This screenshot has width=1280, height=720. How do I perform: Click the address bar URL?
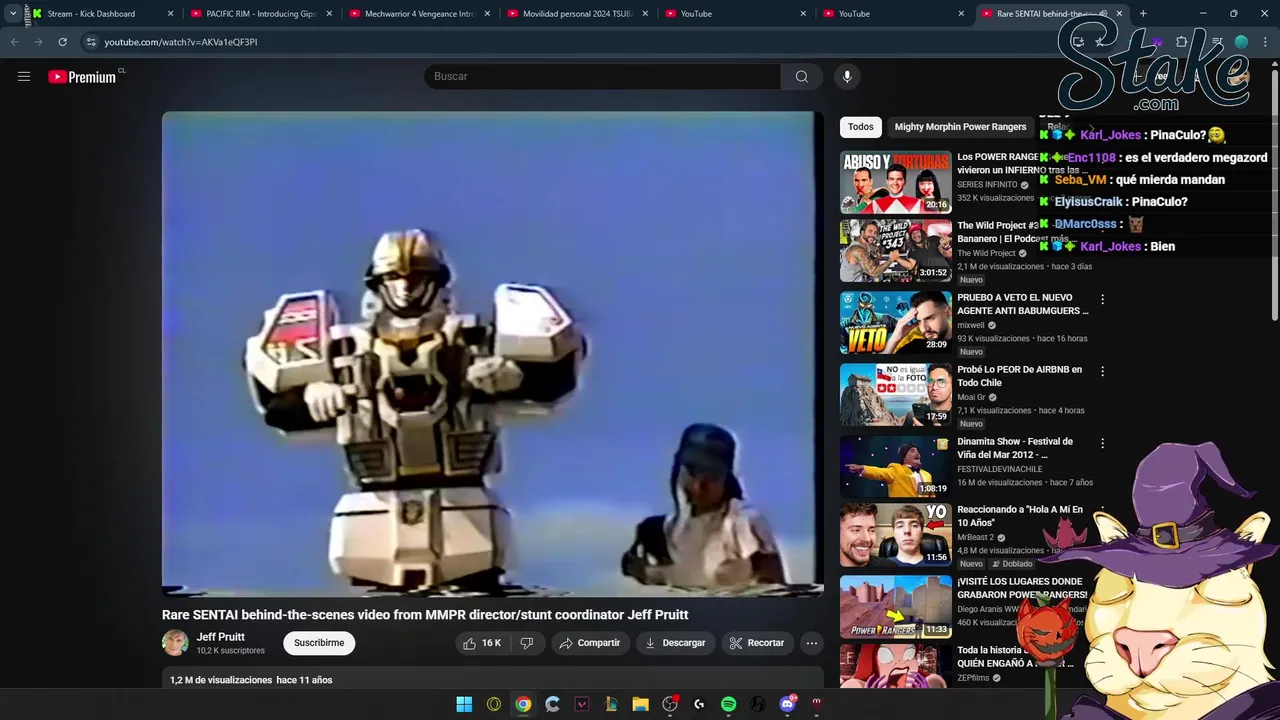tap(181, 42)
